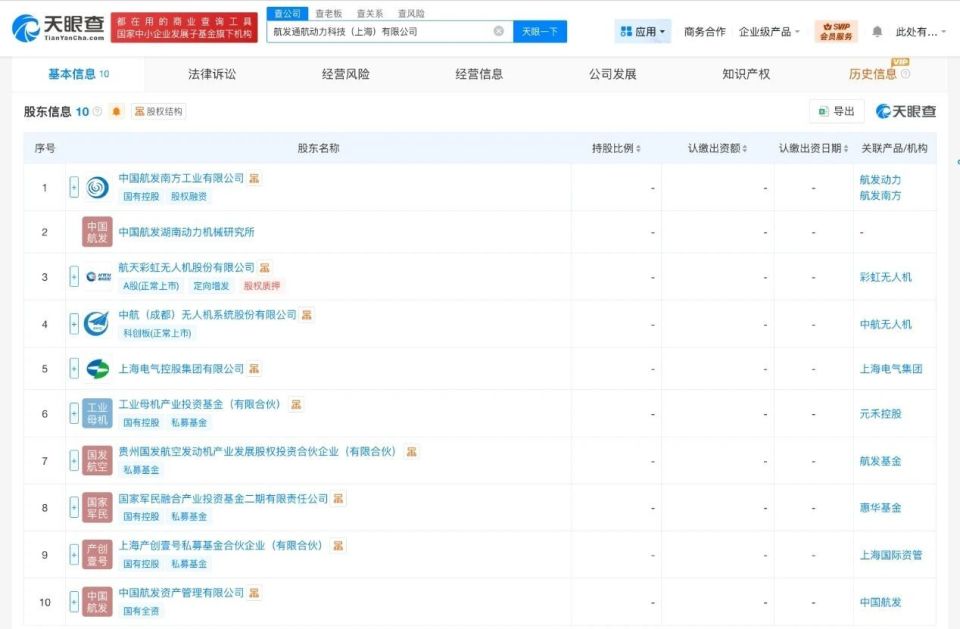Expand the plus toggle beside 上海电气控股集团有限公司

click(72, 368)
